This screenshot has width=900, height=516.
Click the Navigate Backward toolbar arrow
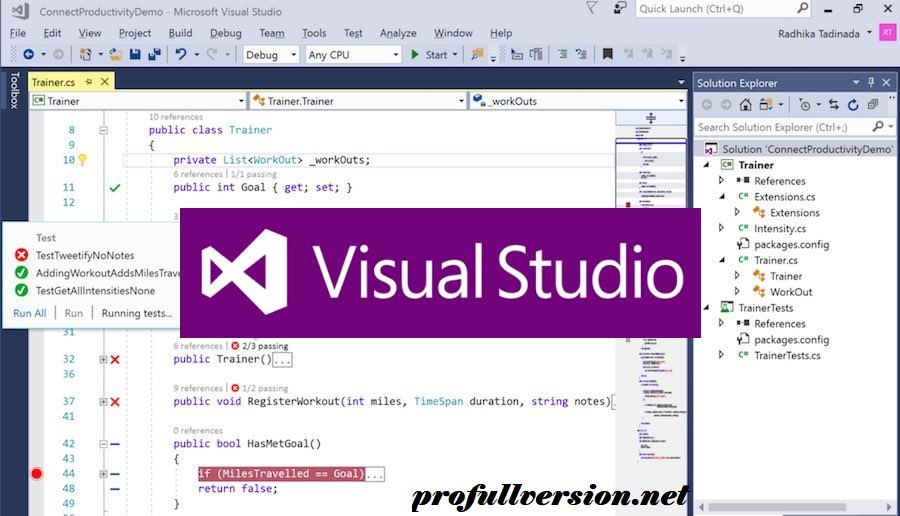[x=28, y=55]
